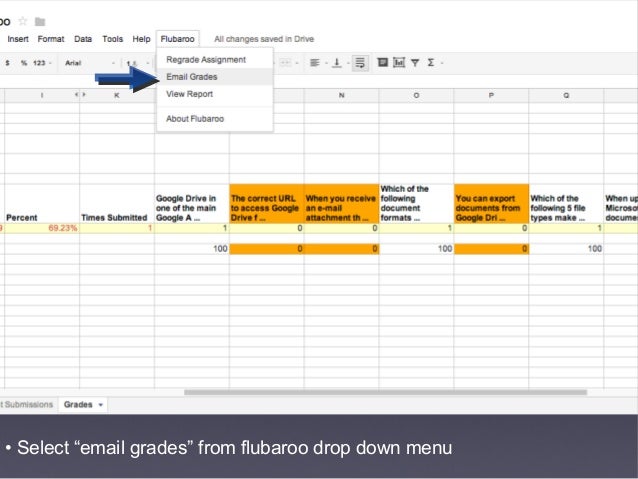The height and width of the screenshot is (479, 638).
Task: Apply percent number format
Action: coord(24,63)
